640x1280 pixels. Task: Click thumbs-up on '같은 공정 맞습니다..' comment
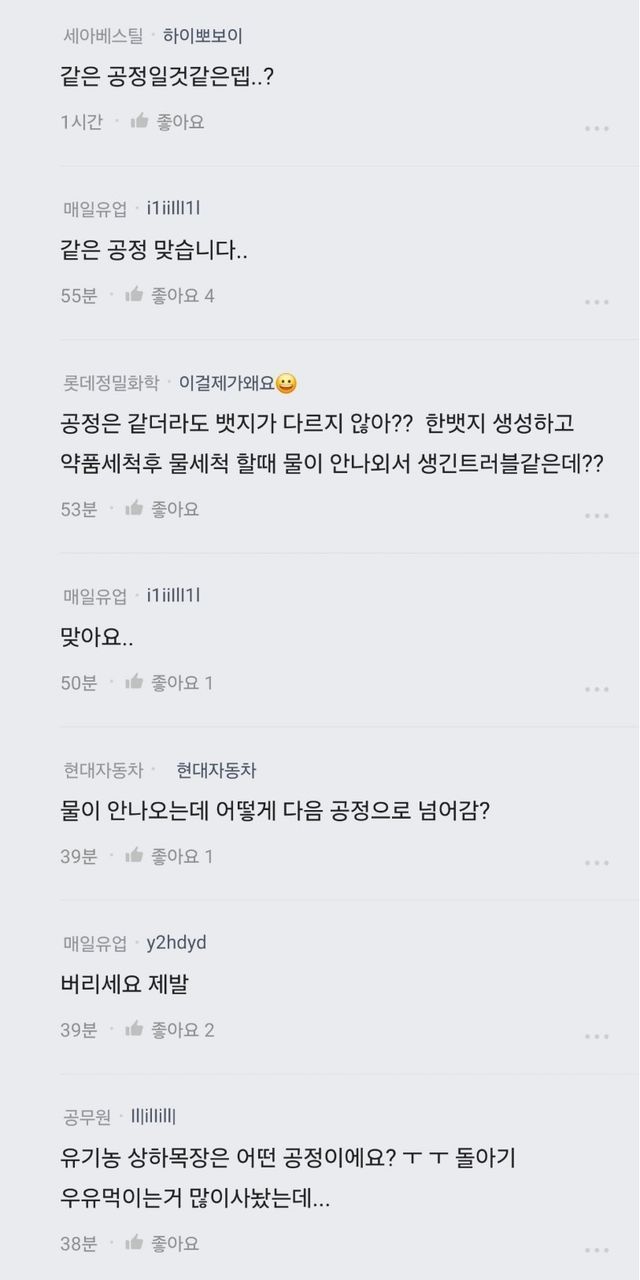point(134,295)
